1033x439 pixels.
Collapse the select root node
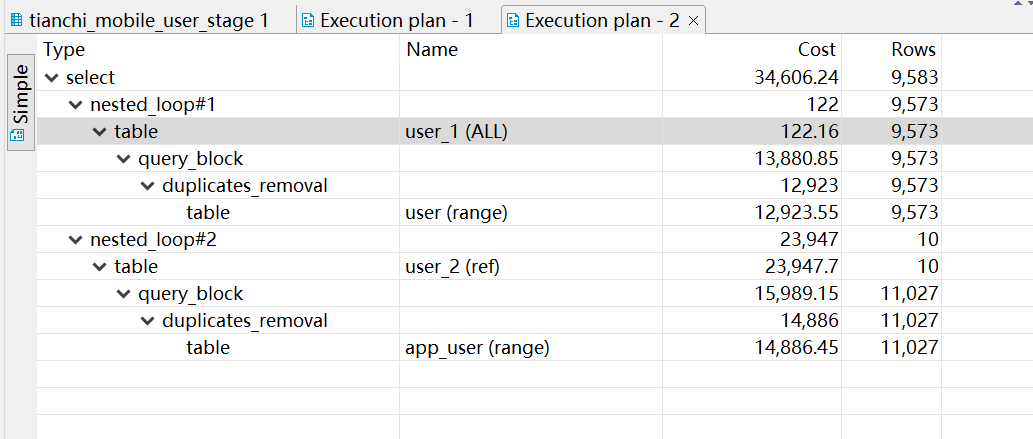pyautogui.click(x=51, y=78)
